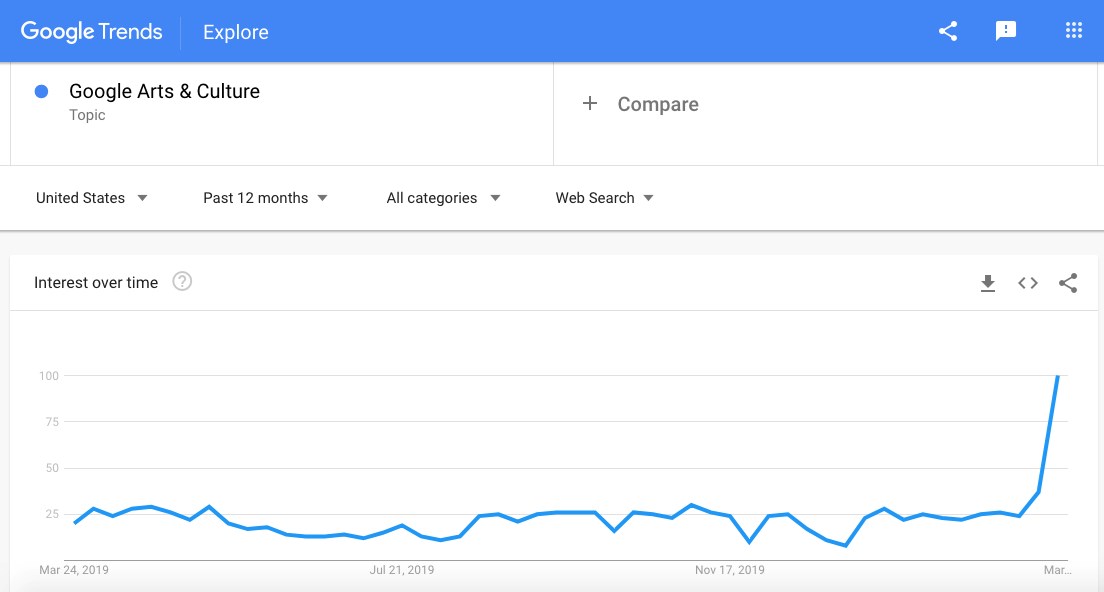Download the Interest over time chart as CSV
Viewport: 1104px width, 592px height.
(x=988, y=283)
